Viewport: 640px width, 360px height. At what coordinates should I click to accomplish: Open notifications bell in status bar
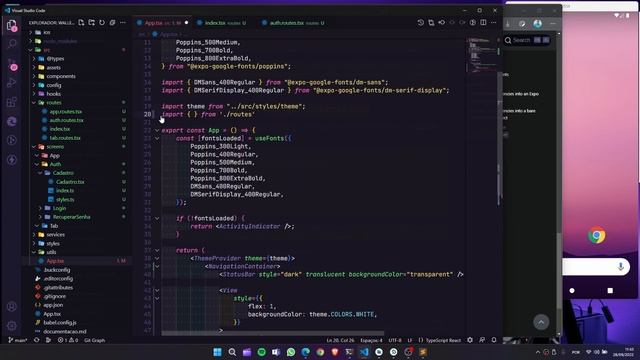coord(494,340)
